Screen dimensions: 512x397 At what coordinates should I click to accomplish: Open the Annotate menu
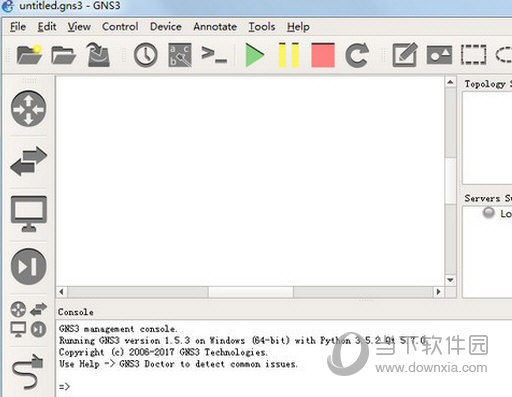(215, 27)
